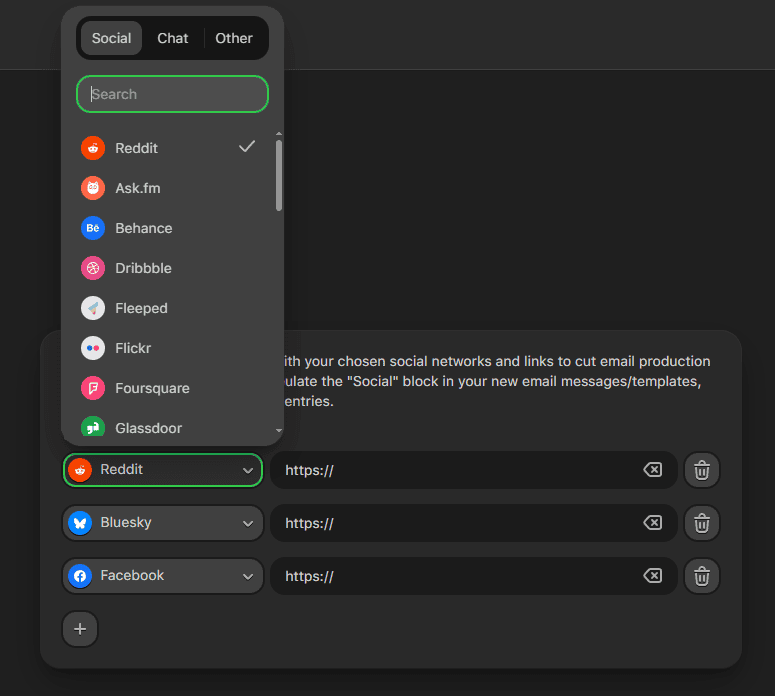Click the Foursquare logo icon

(x=93, y=388)
